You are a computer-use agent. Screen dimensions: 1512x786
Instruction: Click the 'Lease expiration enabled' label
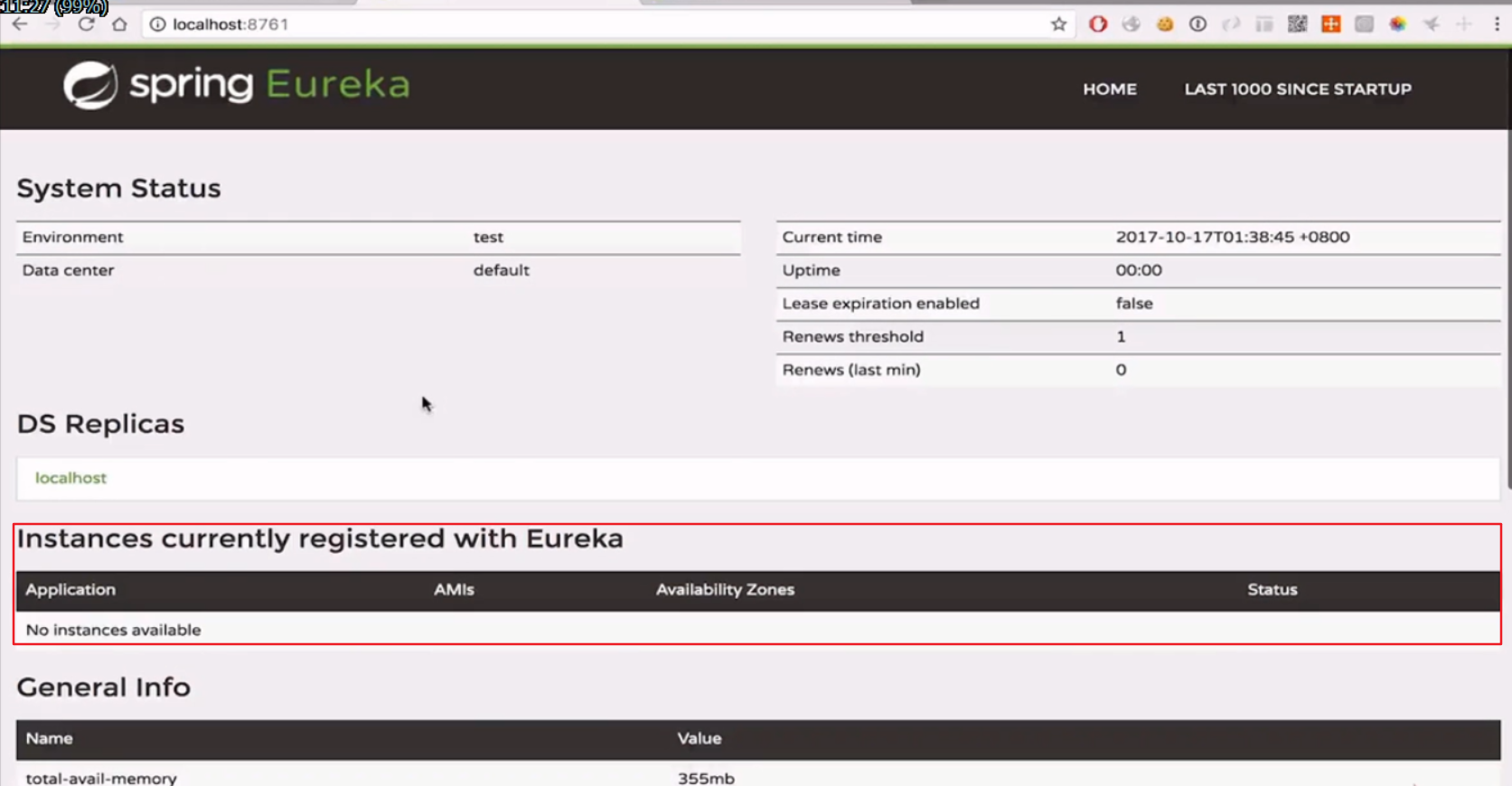click(x=880, y=304)
